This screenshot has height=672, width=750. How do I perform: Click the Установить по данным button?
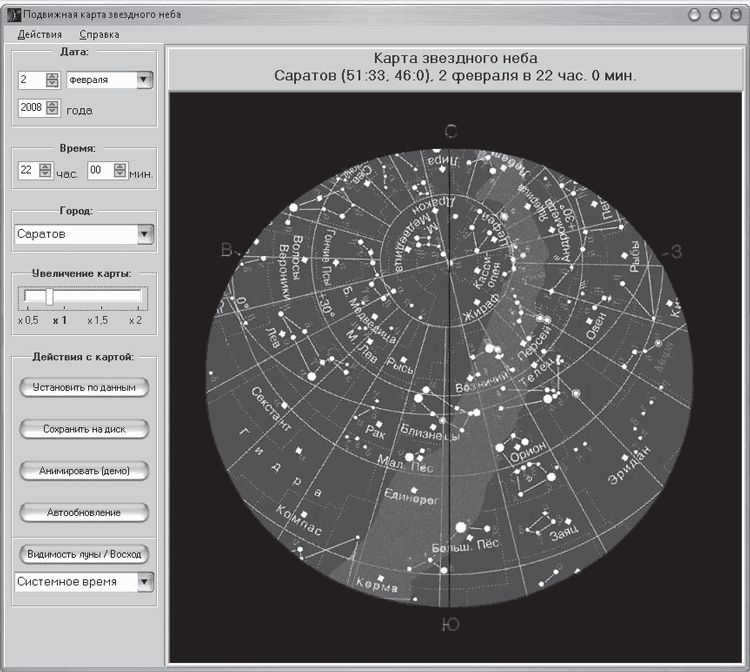(x=84, y=387)
